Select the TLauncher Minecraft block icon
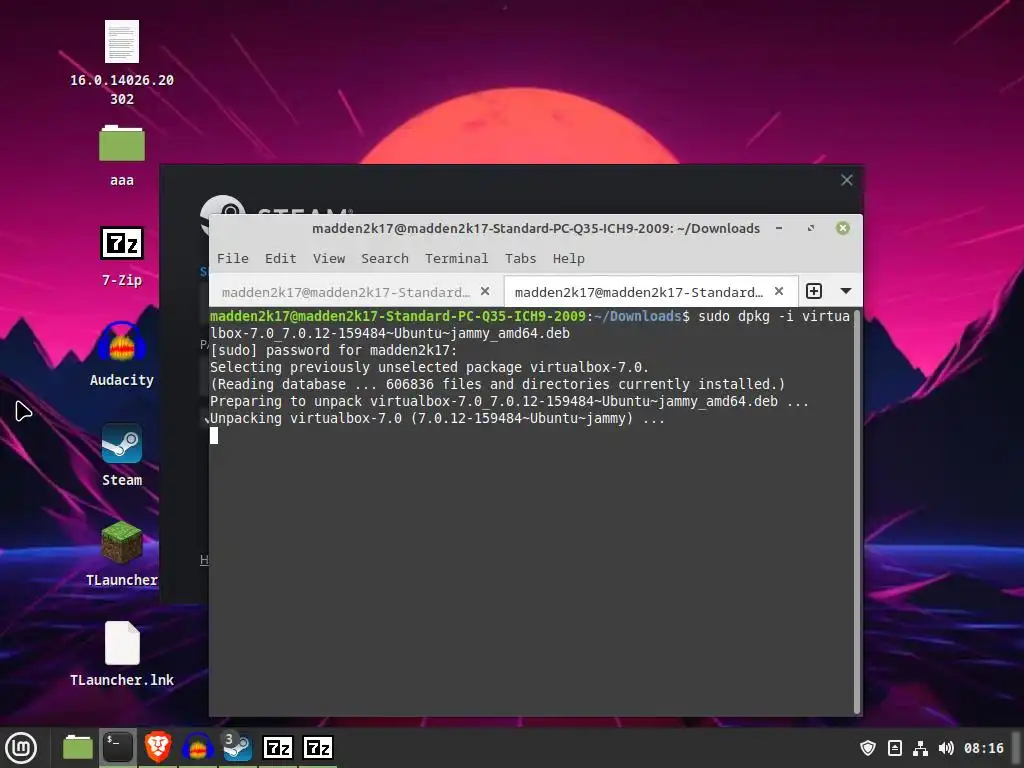This screenshot has height=768, width=1024. tap(121, 542)
